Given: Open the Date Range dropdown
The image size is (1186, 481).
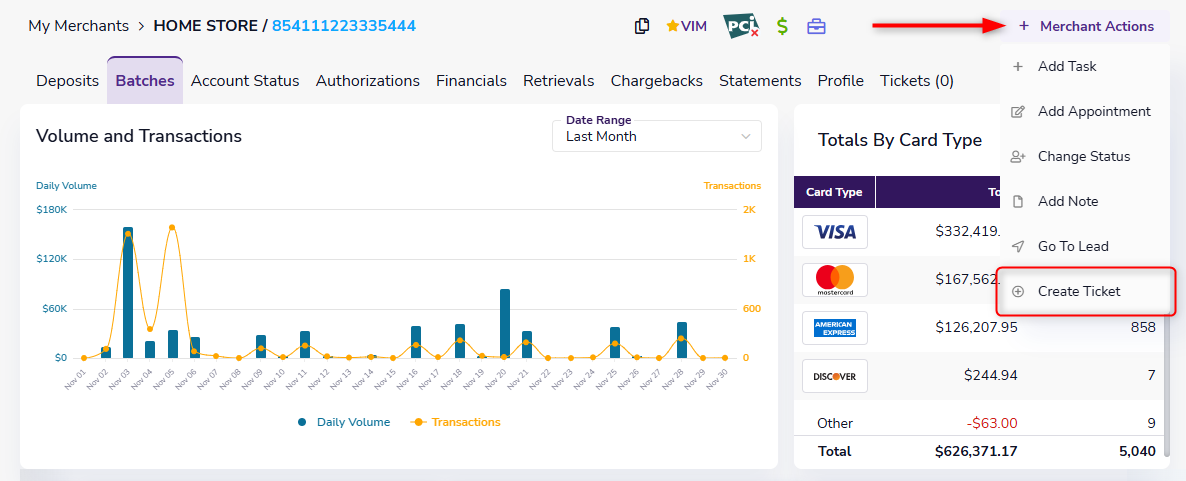Looking at the screenshot, I should point(657,136).
